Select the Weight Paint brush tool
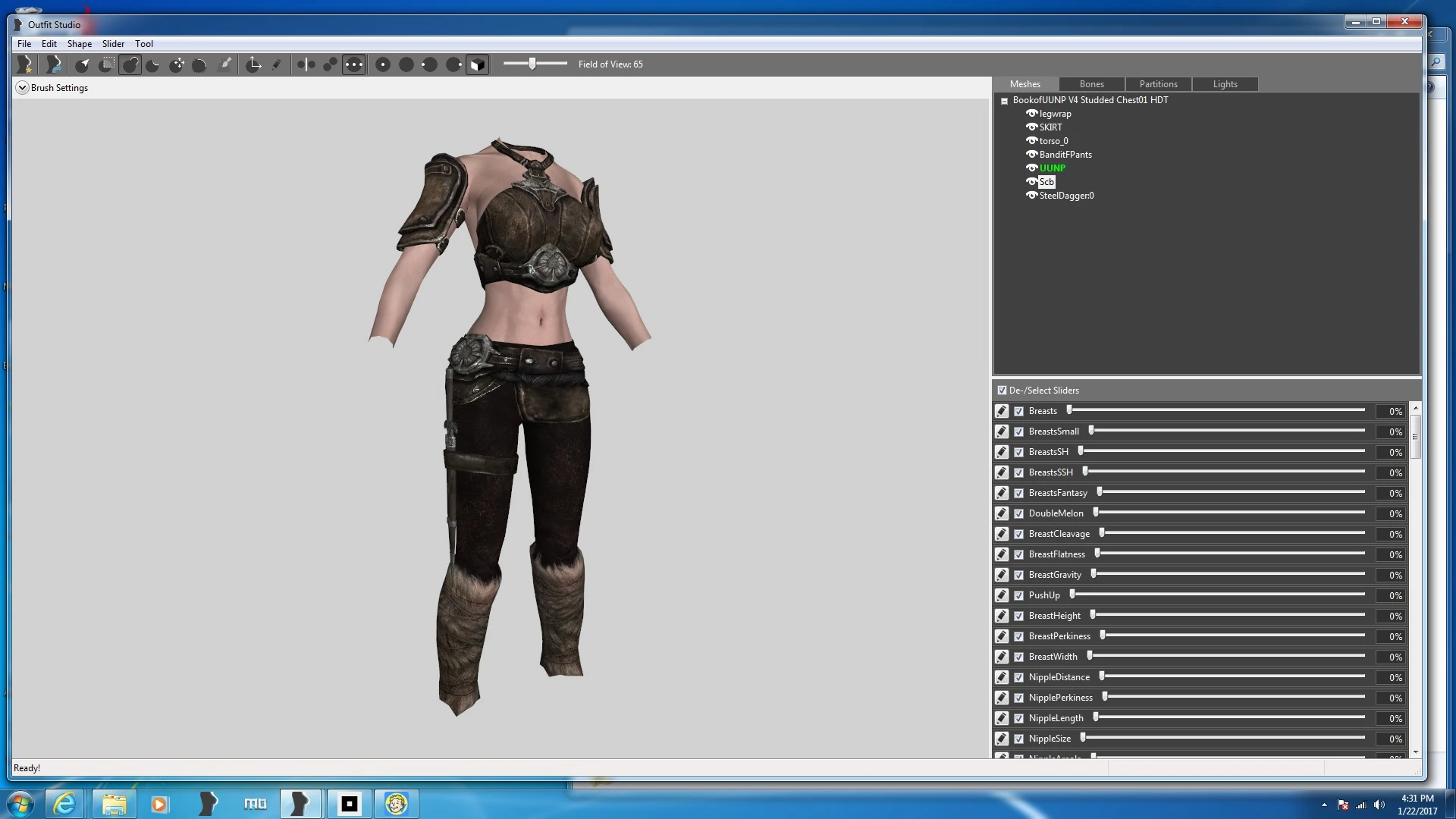This screenshot has width=1456, height=819. click(x=225, y=64)
